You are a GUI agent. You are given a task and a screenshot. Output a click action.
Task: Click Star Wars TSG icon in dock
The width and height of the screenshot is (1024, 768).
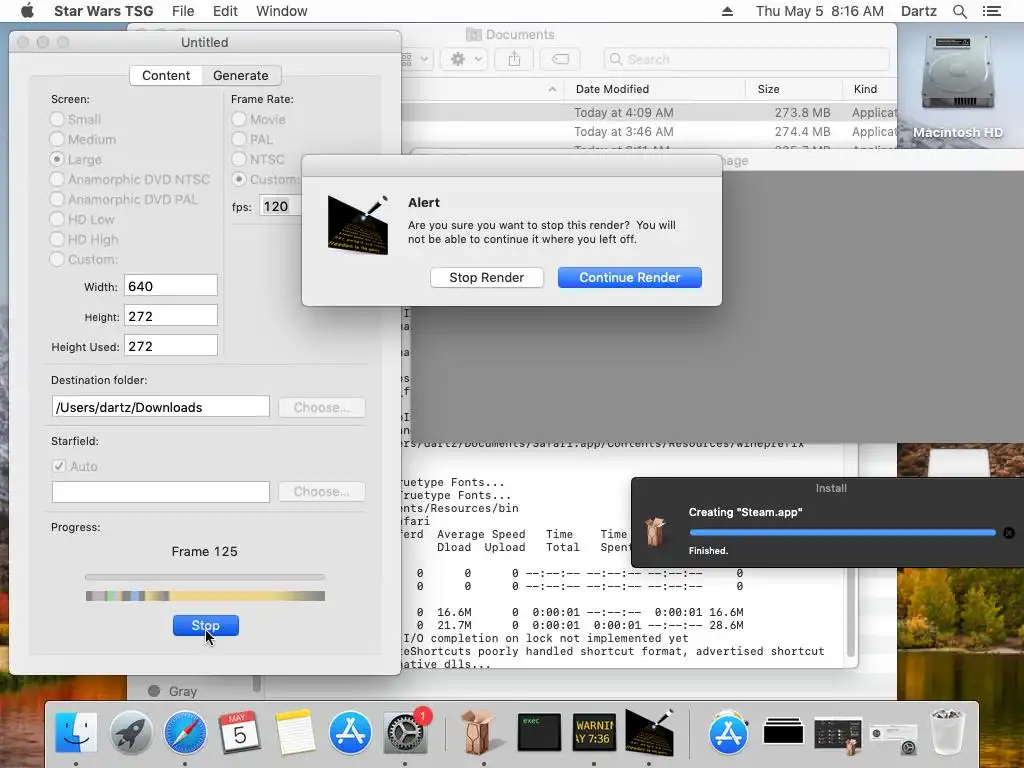pyautogui.click(x=648, y=731)
